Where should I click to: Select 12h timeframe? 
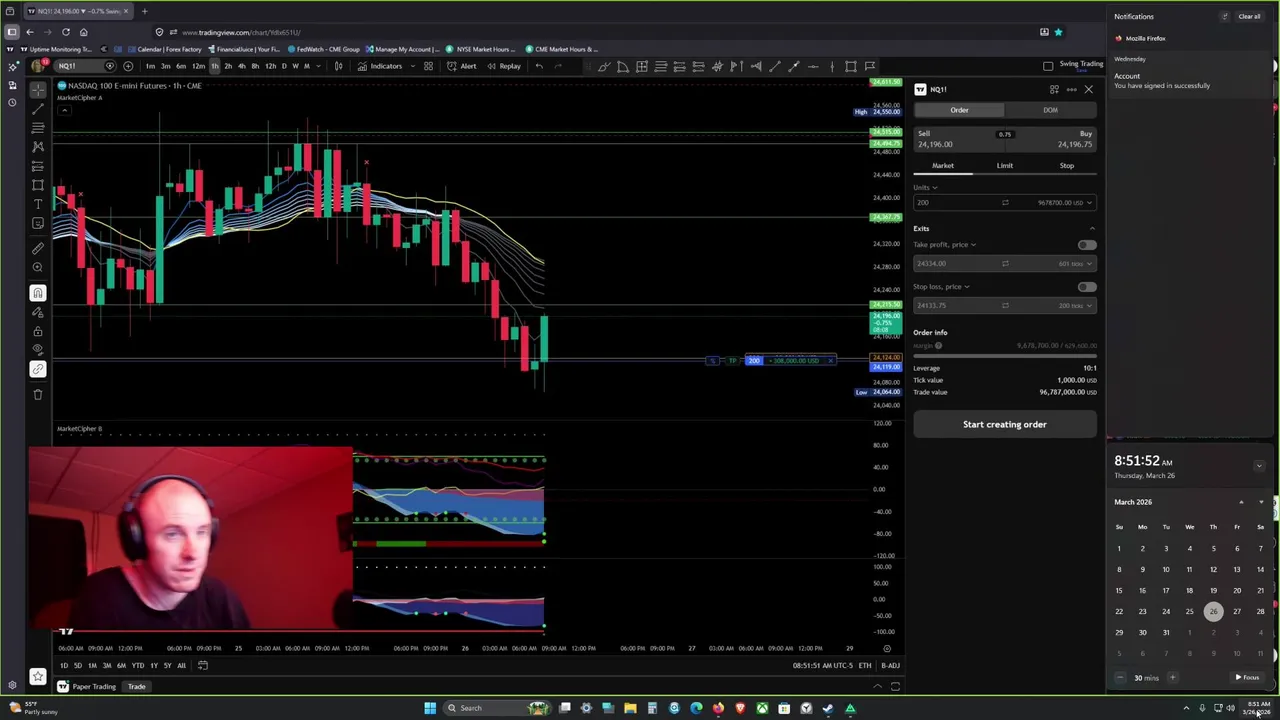(270, 66)
